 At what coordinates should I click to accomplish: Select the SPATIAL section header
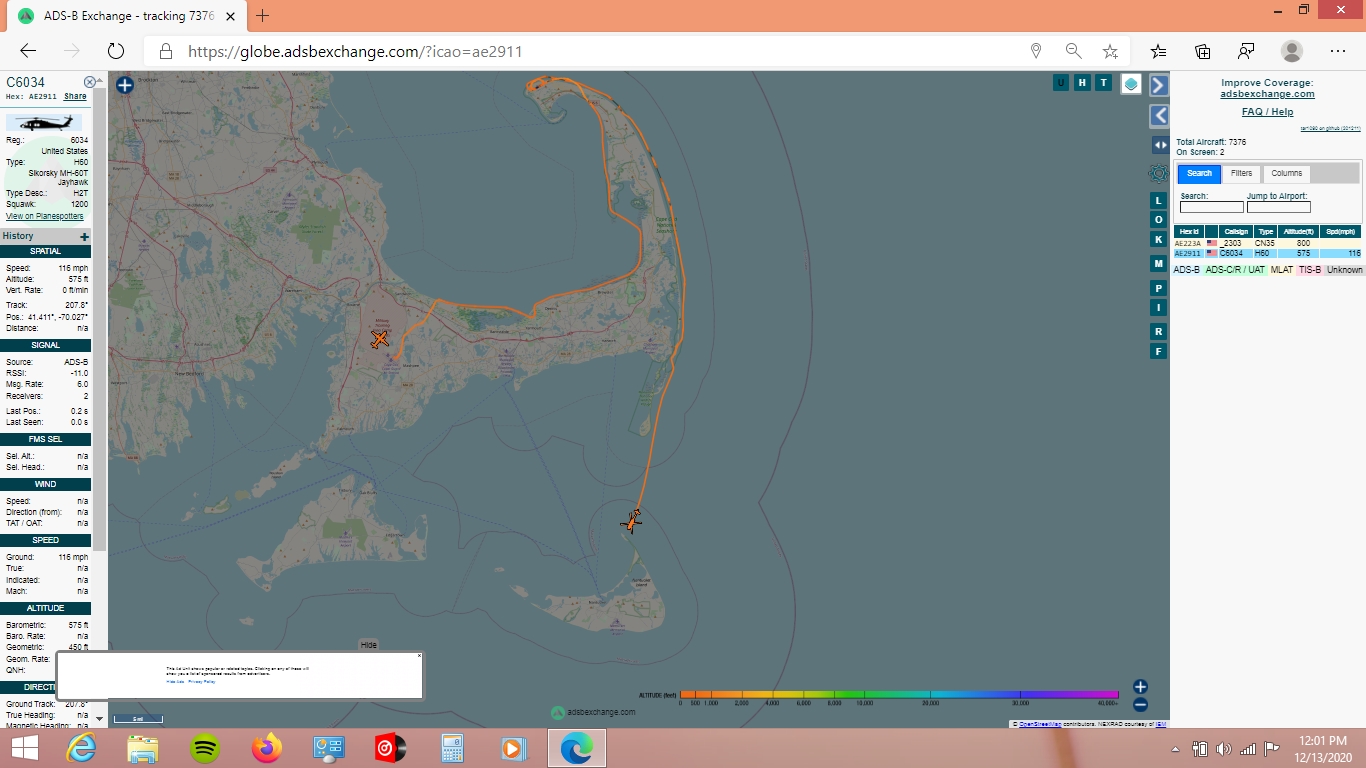coord(46,251)
